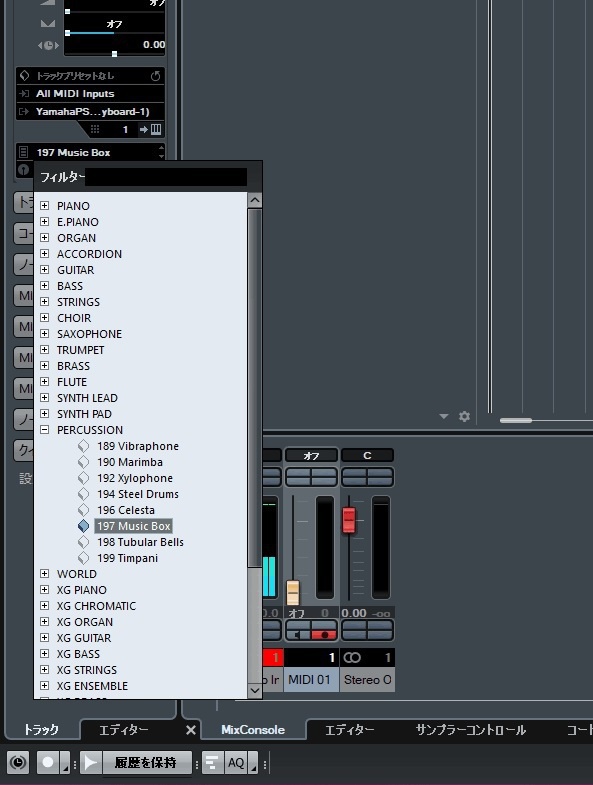Switch to the サンプラーコントロール tab

[470, 730]
